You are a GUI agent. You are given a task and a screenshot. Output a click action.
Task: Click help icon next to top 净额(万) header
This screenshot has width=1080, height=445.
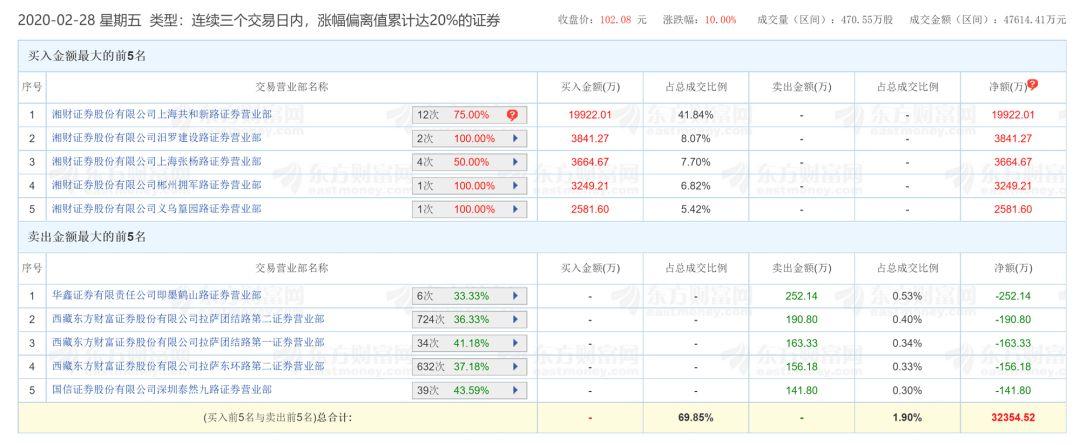click(1032, 85)
